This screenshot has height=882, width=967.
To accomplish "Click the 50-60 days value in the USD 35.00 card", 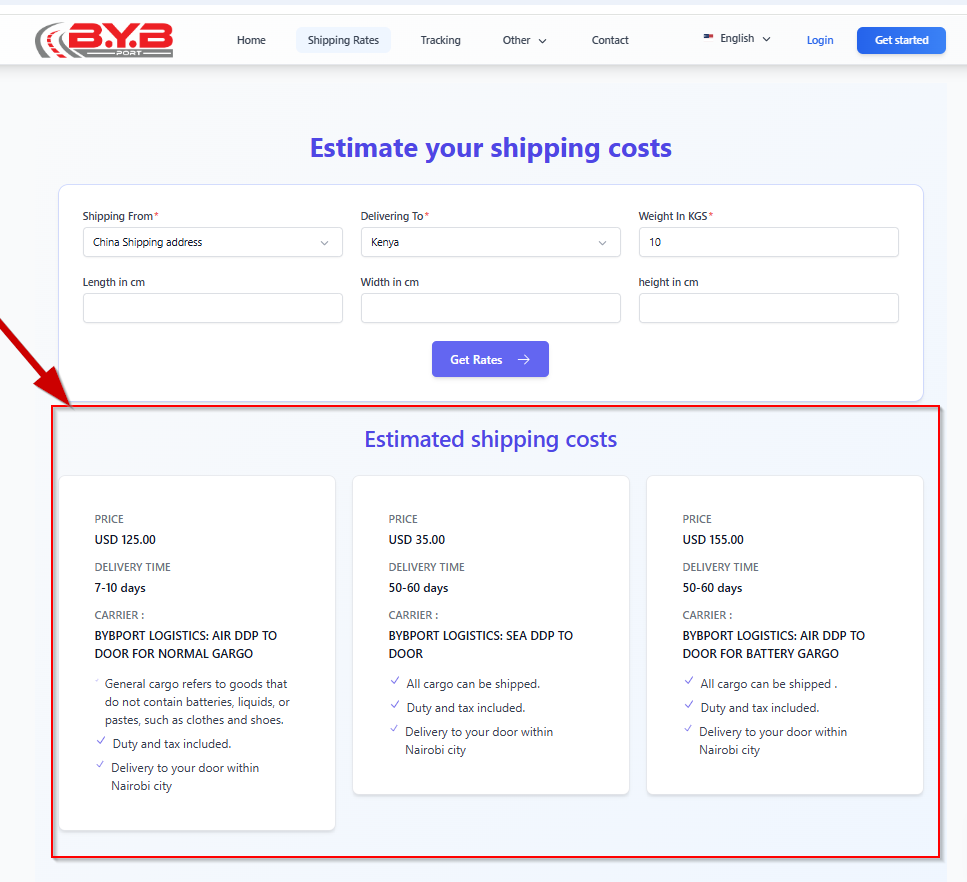I will 418,588.
